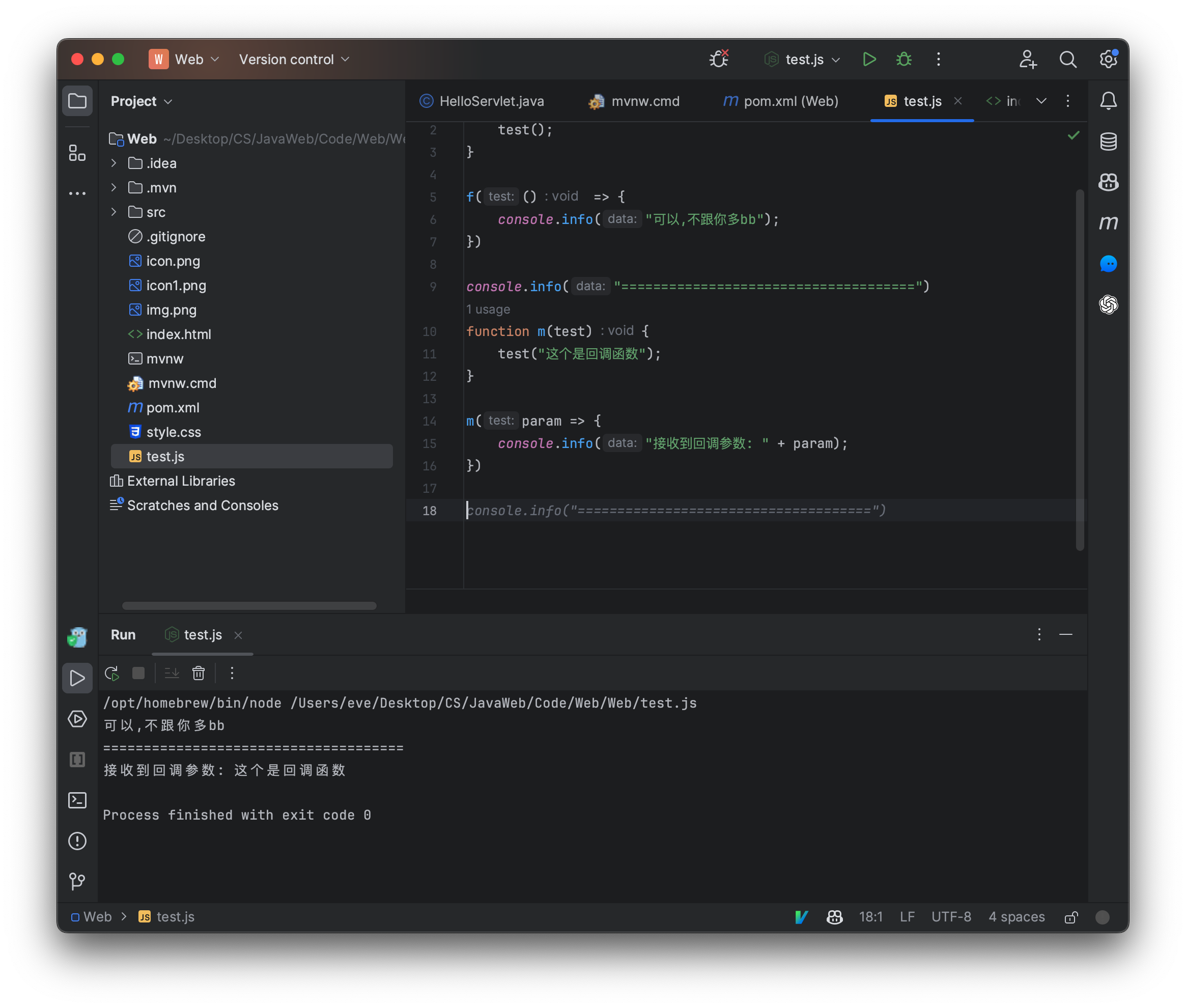
Task: Open Problems tool window
Action: point(77,841)
